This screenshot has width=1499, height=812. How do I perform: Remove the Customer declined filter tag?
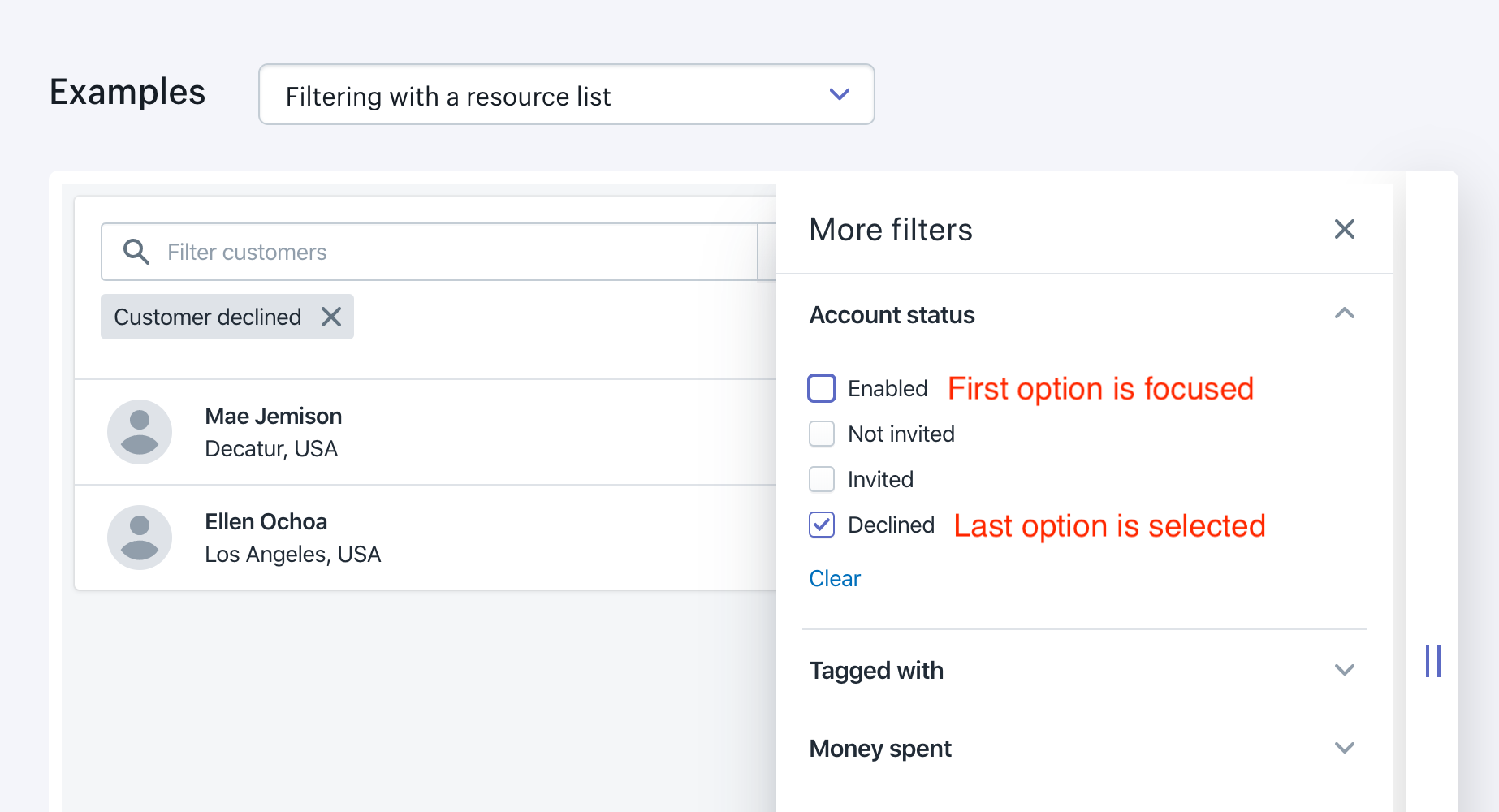331,317
